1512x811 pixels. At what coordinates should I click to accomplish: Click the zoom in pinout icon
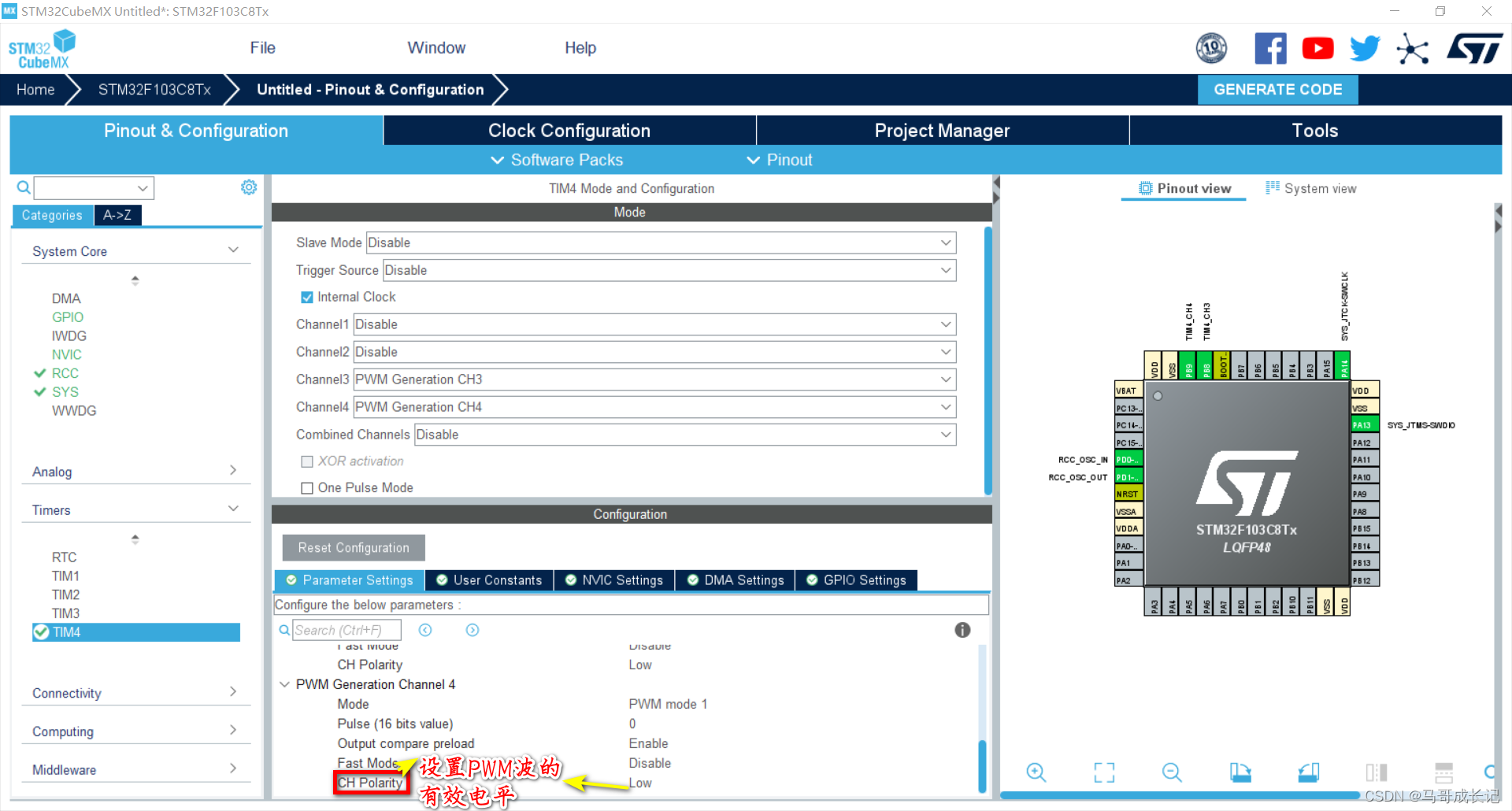[x=1036, y=772]
